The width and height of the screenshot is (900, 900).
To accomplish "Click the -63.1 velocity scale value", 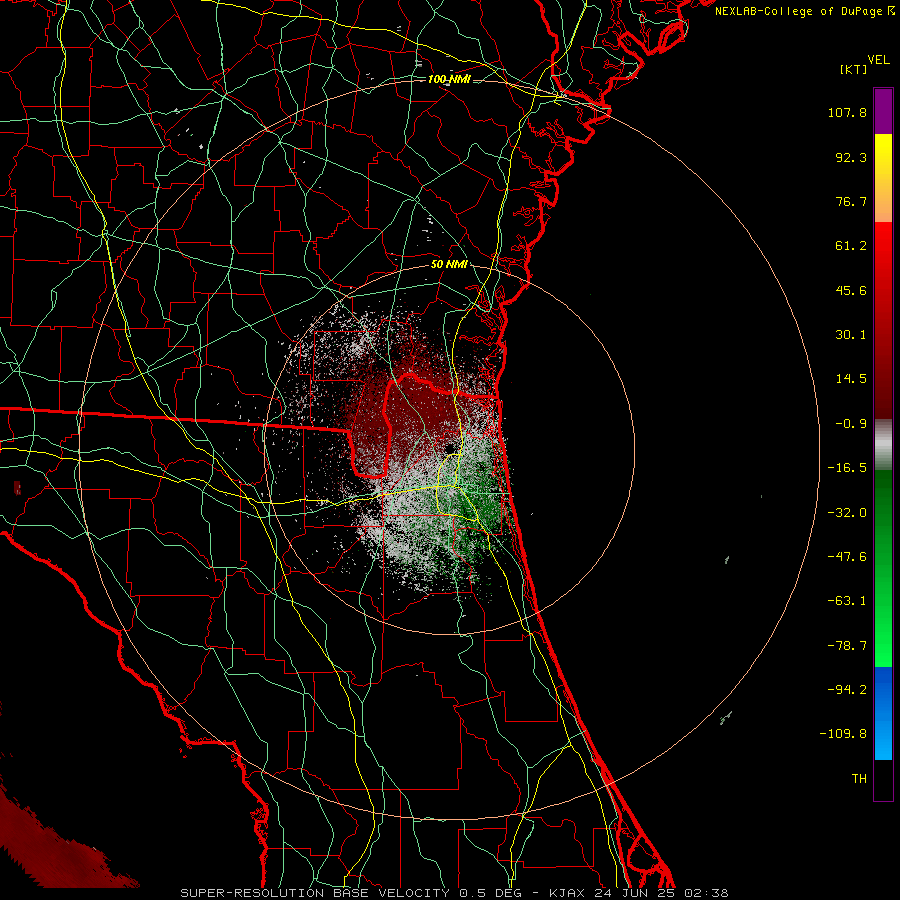I will pos(847,601).
